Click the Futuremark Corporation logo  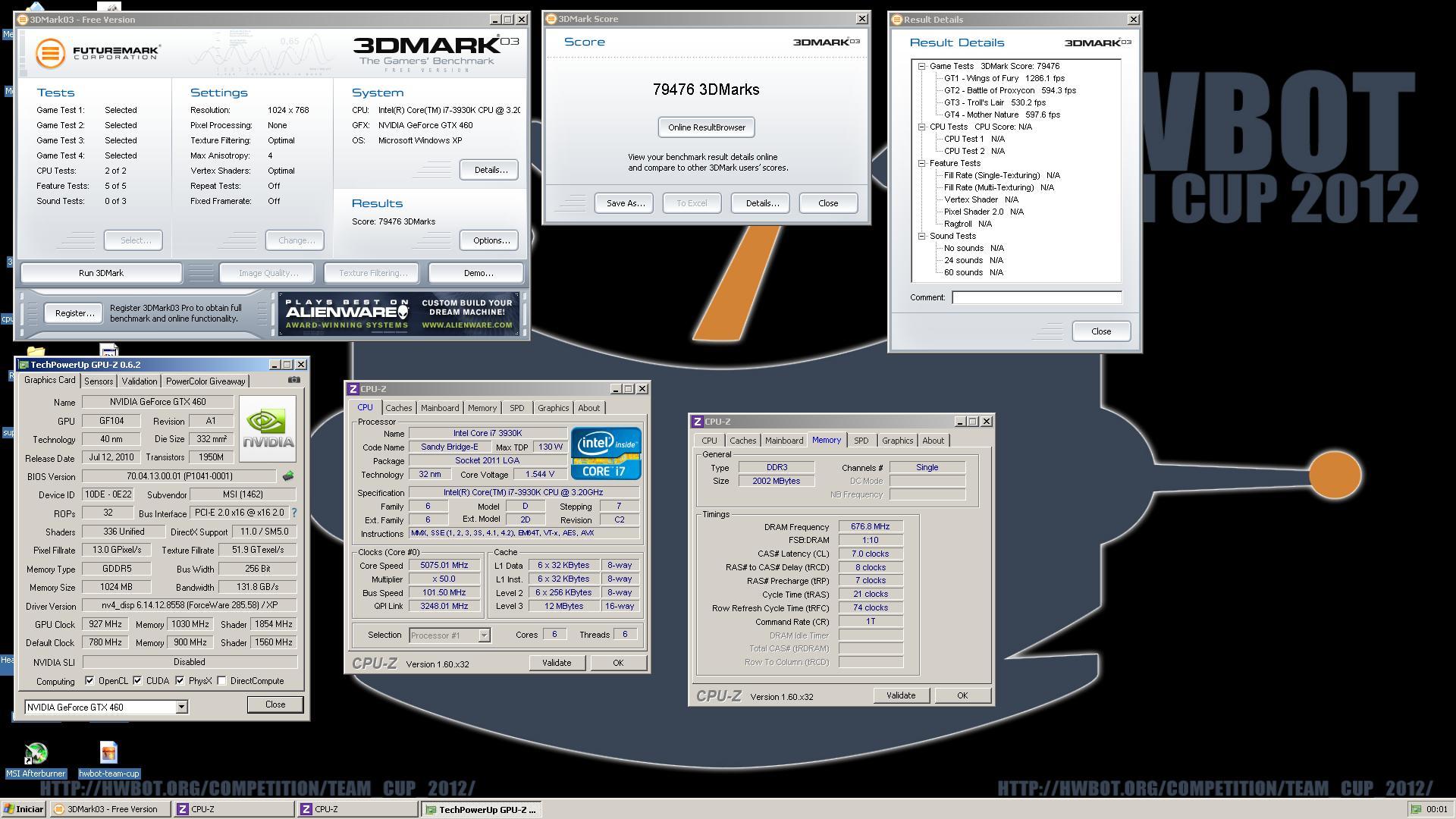pos(98,53)
